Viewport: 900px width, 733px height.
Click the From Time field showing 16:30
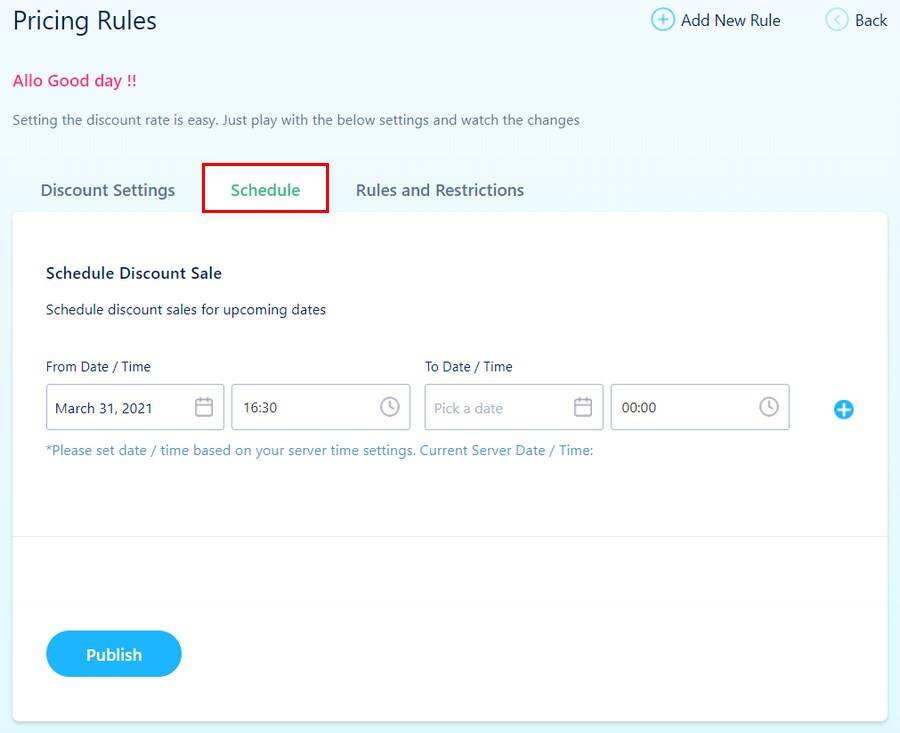coord(300,408)
